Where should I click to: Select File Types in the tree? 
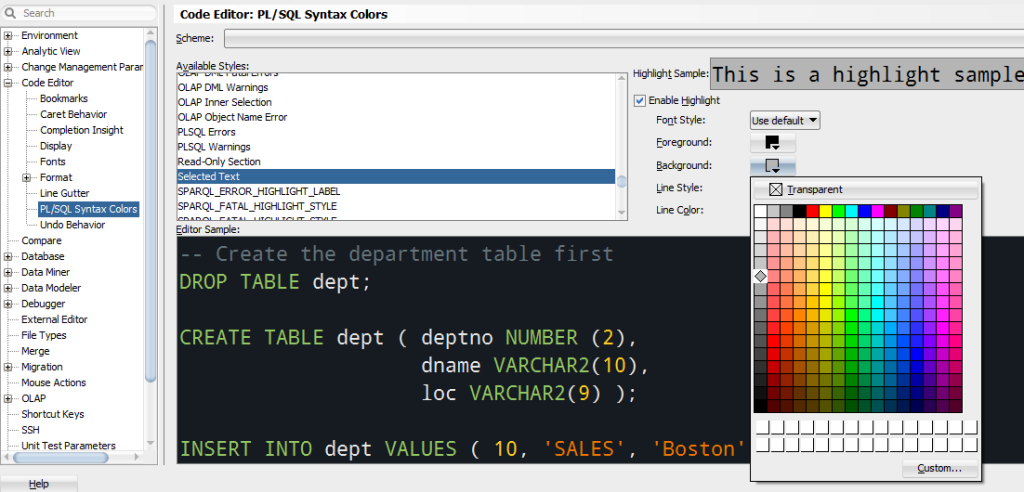(x=44, y=335)
